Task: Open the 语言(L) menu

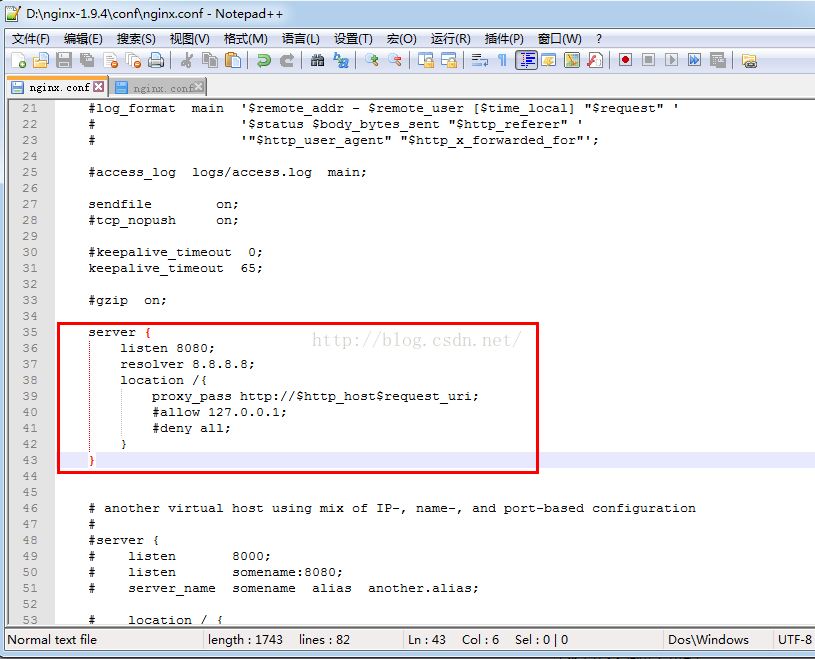Action: coord(300,39)
